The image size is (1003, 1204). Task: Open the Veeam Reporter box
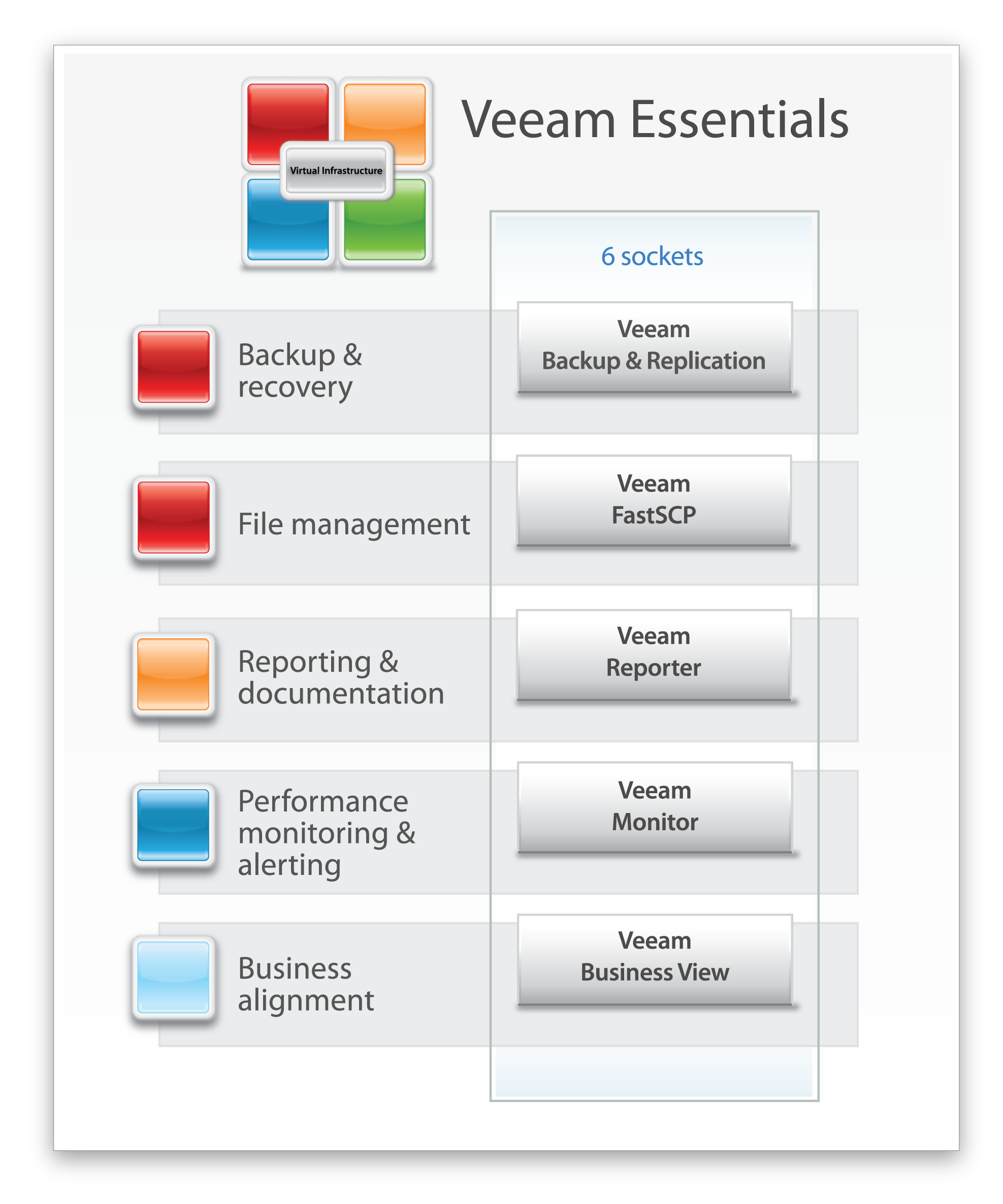pyautogui.click(x=654, y=655)
